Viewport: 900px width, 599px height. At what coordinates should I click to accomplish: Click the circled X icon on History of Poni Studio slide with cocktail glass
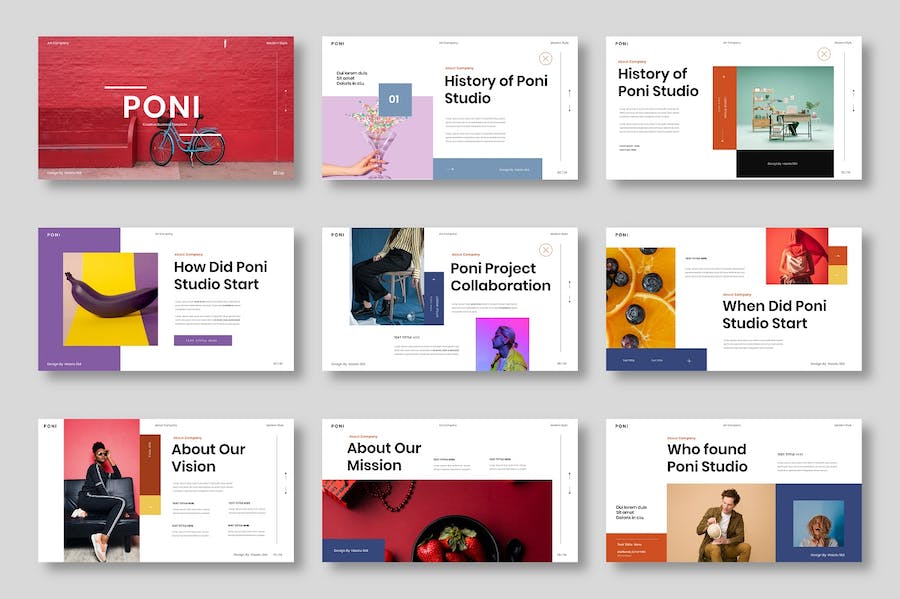(x=546, y=58)
